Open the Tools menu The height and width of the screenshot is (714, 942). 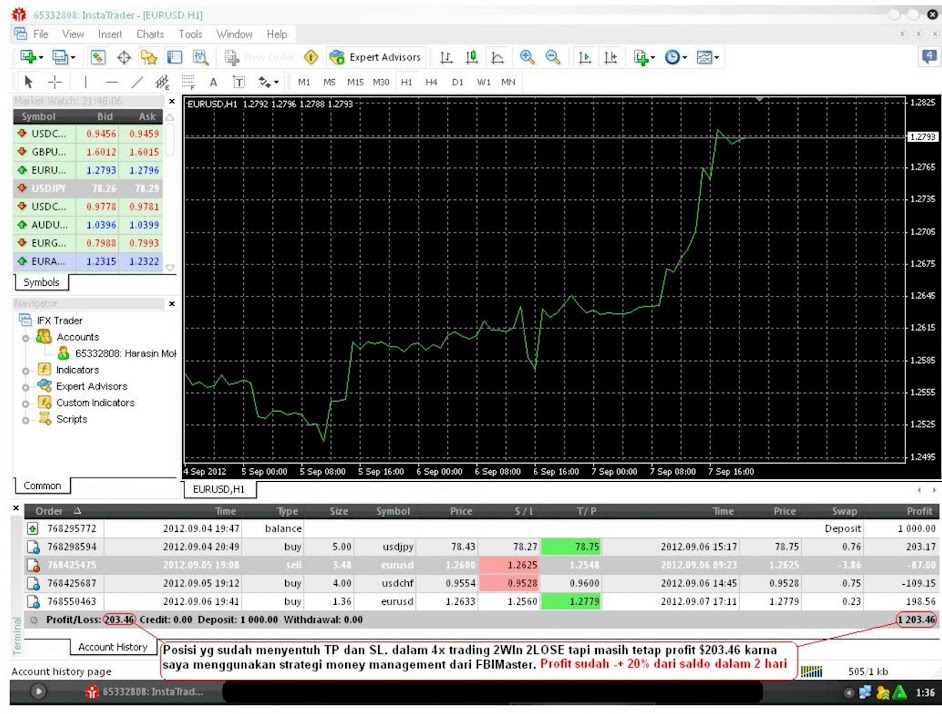tap(190, 34)
